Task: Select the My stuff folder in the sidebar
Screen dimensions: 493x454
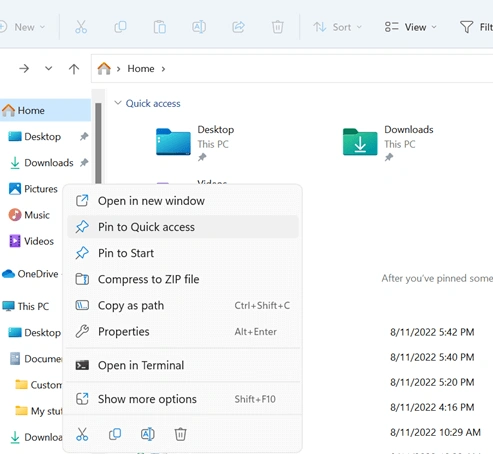Action: 39,411
